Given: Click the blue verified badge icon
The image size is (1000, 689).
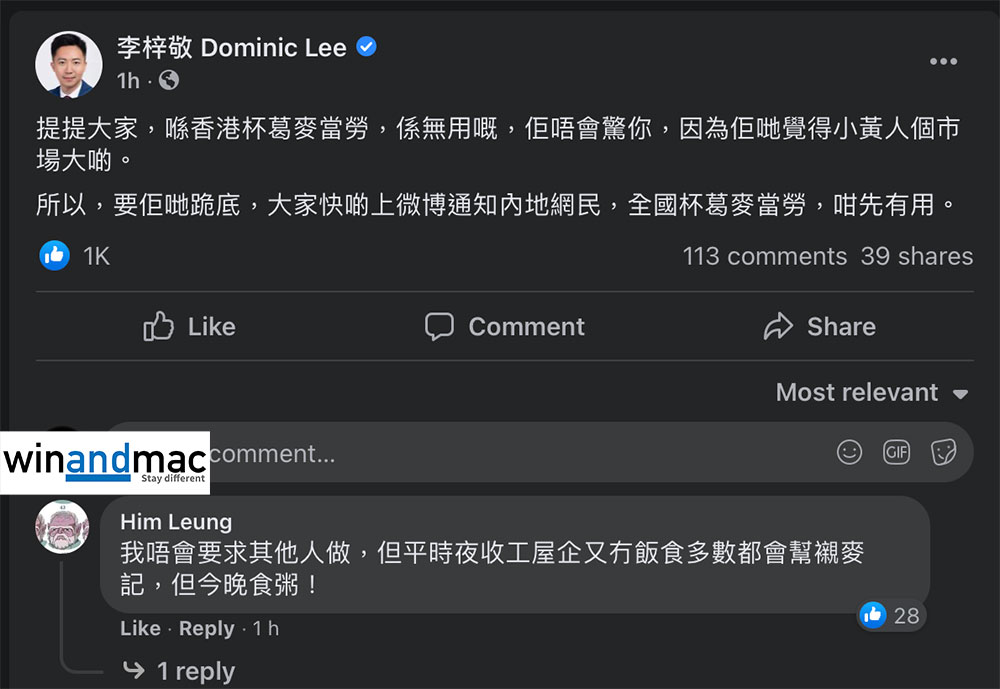Looking at the screenshot, I should tap(367, 47).
